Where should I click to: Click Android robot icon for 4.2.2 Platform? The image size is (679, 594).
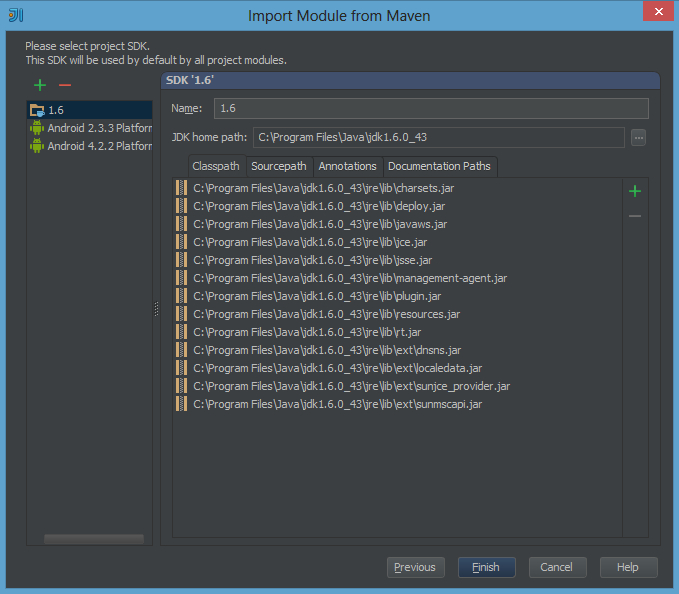point(37,146)
